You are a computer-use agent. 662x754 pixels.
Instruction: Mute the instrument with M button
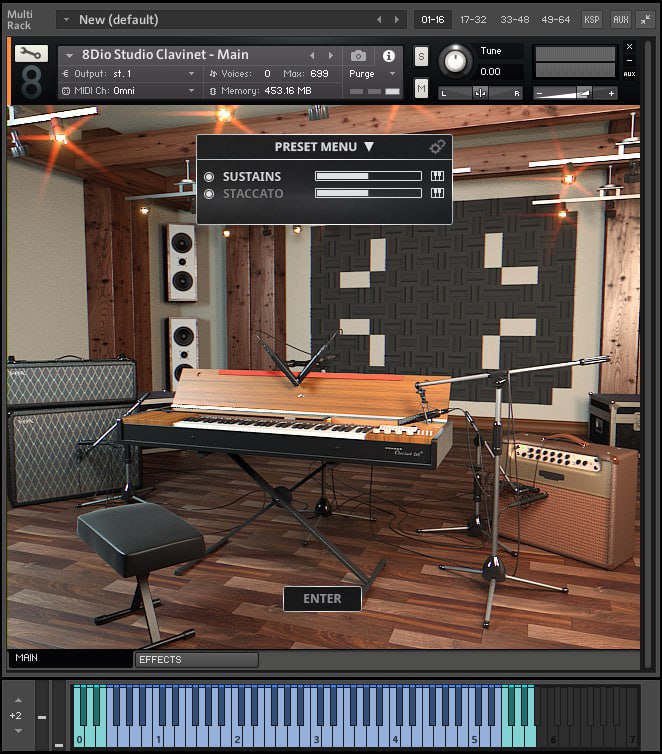(421, 88)
